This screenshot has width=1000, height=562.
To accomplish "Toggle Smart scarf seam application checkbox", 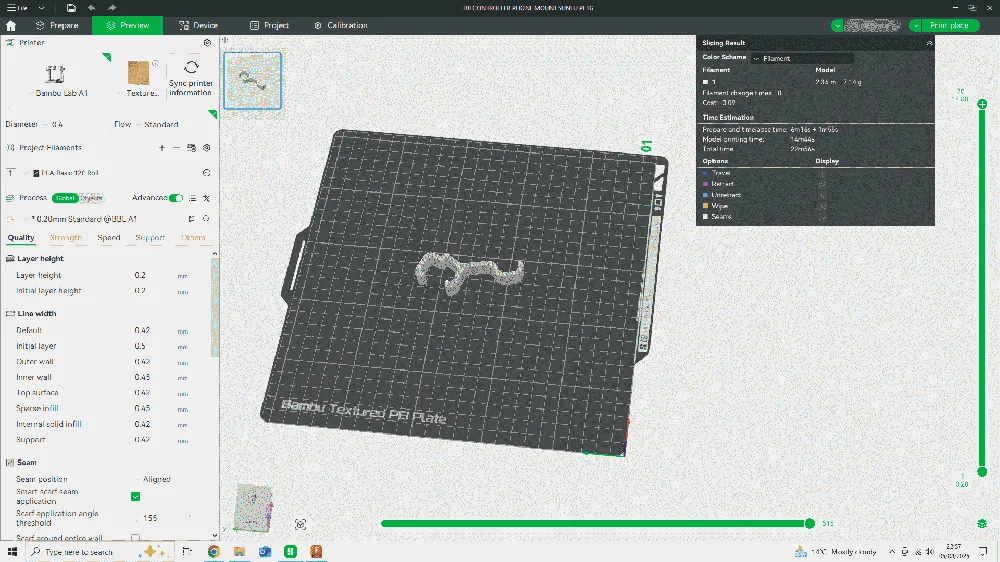I will [x=135, y=496].
